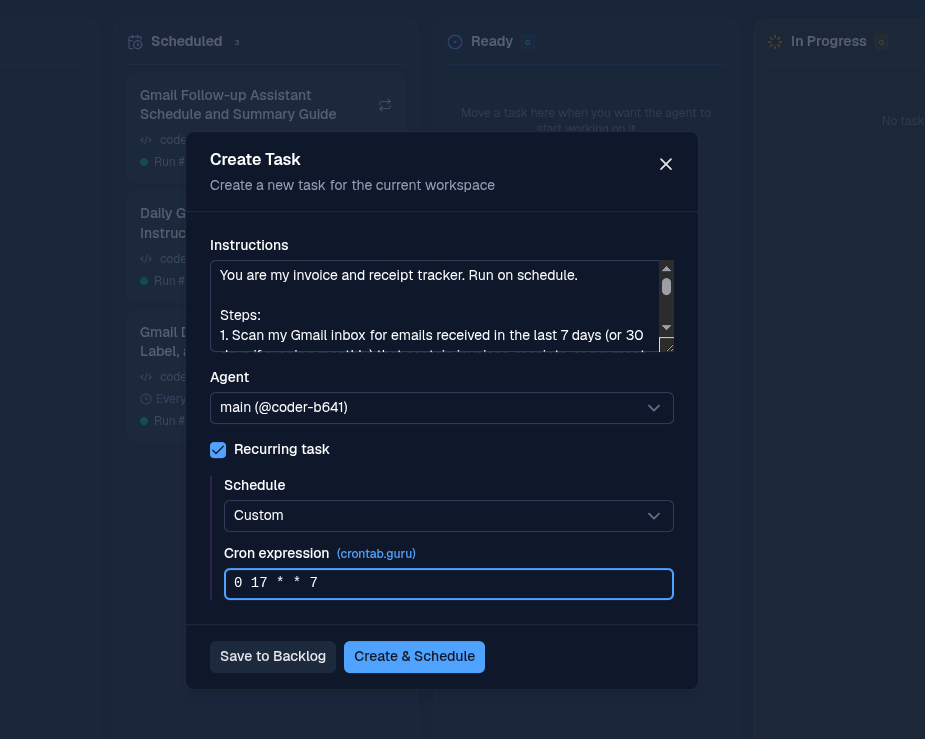The width and height of the screenshot is (925, 739).
Task: Click the In Progress column header
Action: point(828,41)
